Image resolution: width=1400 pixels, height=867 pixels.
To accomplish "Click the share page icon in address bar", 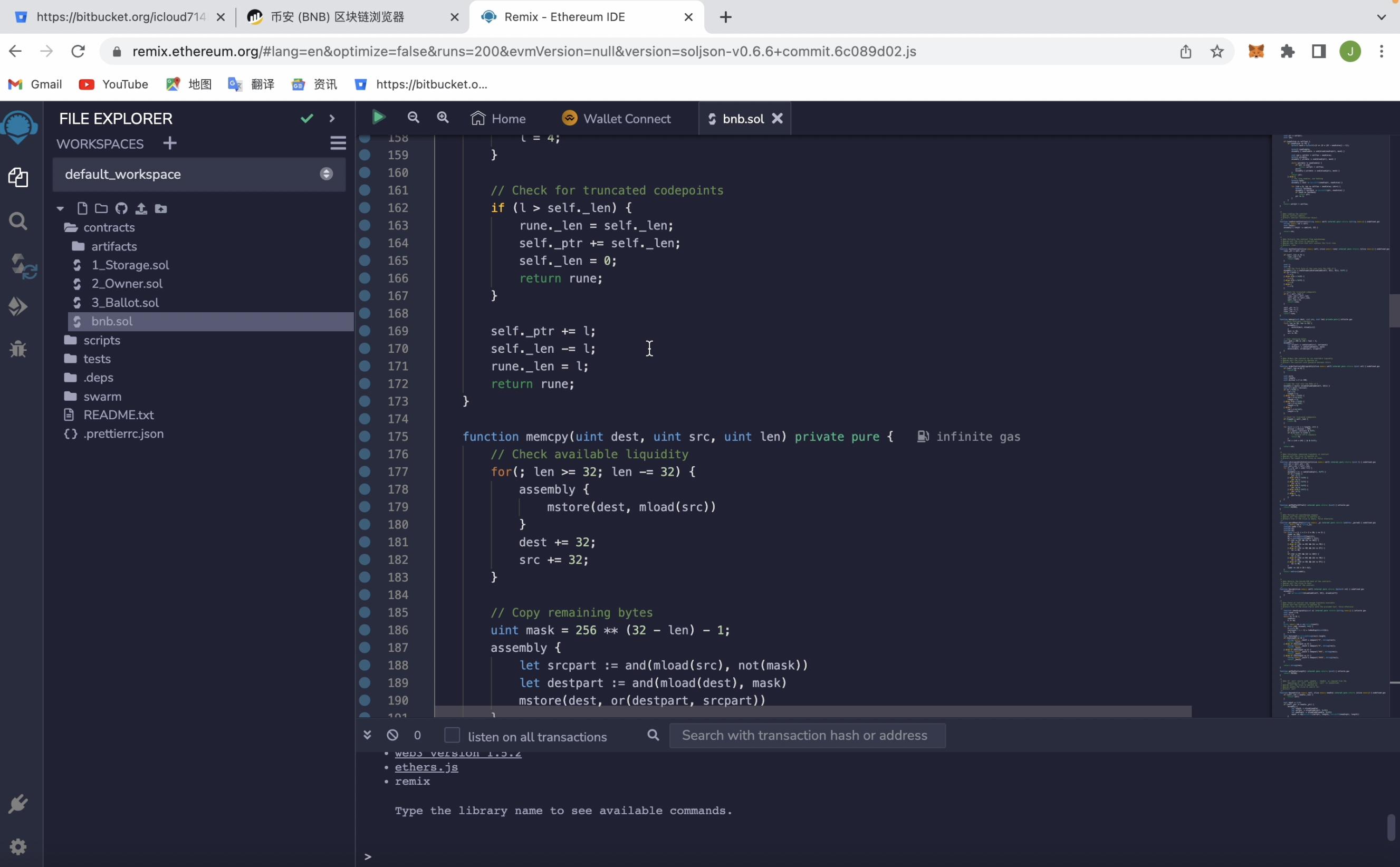I will [x=1185, y=52].
